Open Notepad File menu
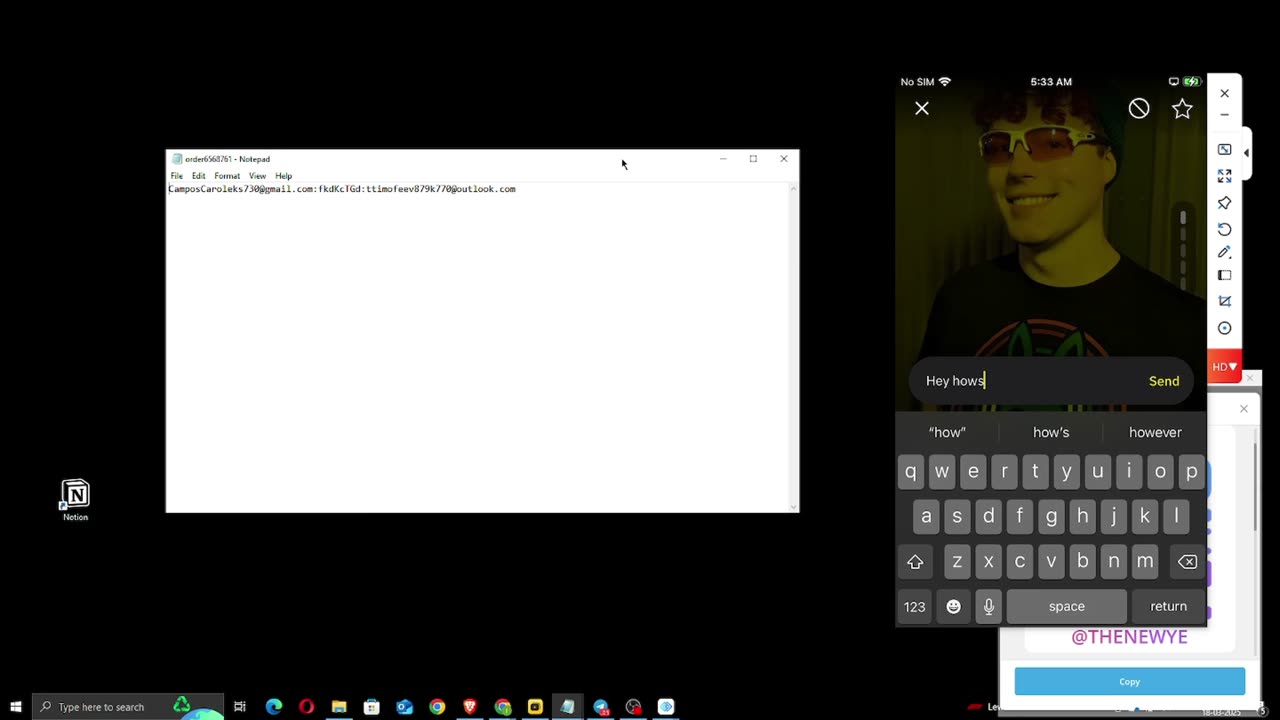 [x=177, y=176]
